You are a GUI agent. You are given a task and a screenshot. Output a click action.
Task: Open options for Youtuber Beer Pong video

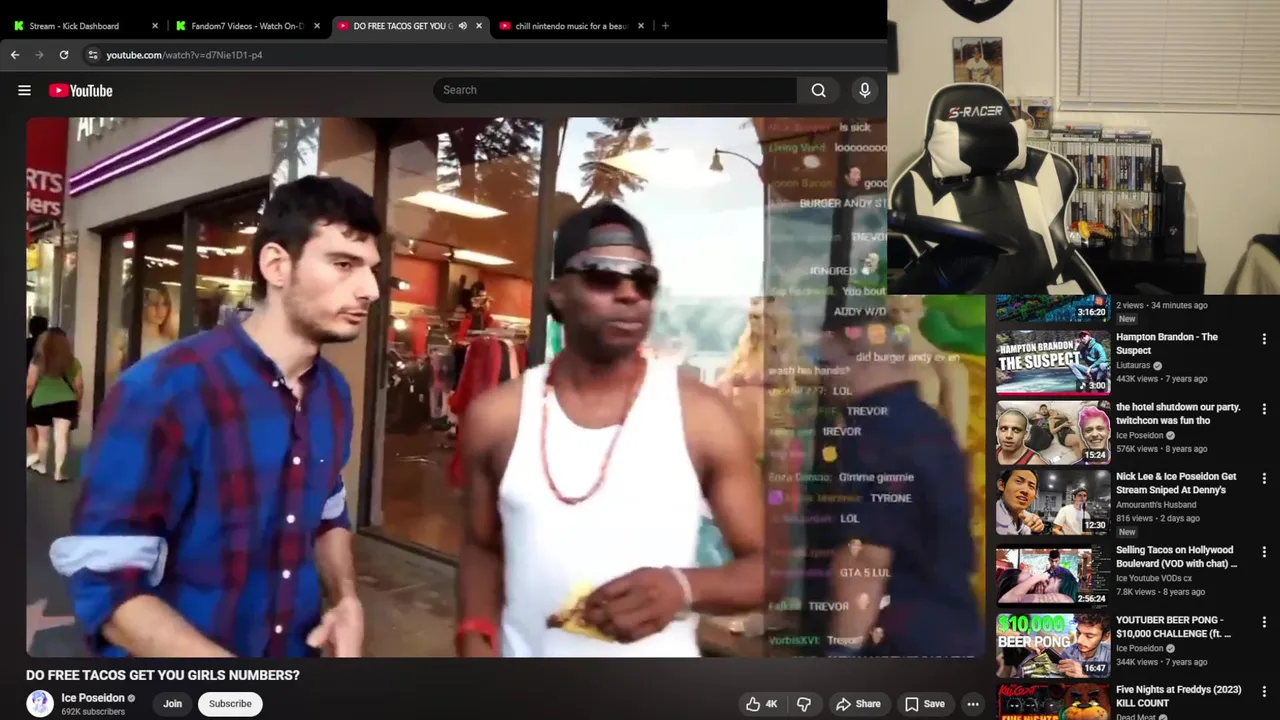1264,622
